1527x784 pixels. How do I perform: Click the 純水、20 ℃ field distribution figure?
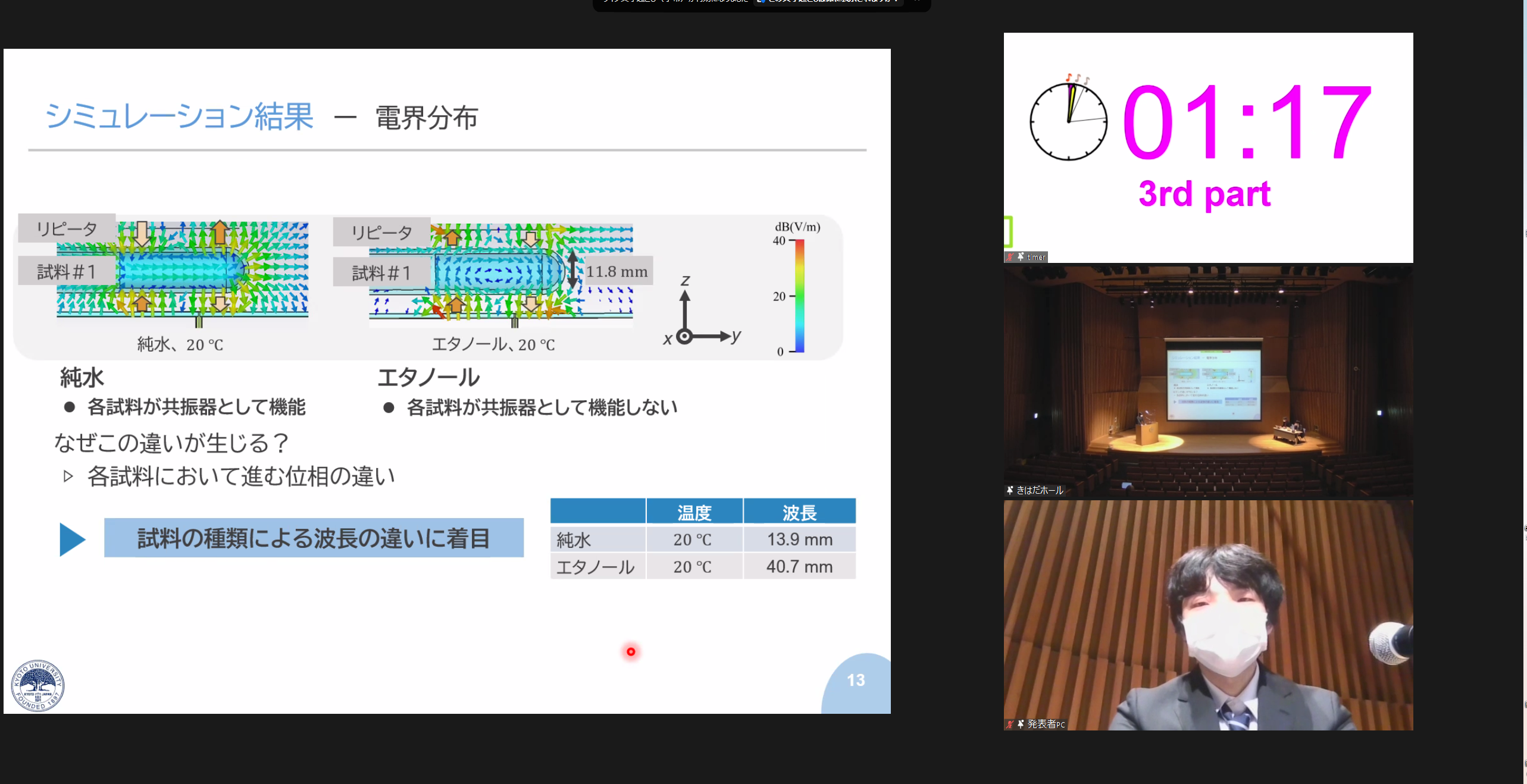coord(183,274)
